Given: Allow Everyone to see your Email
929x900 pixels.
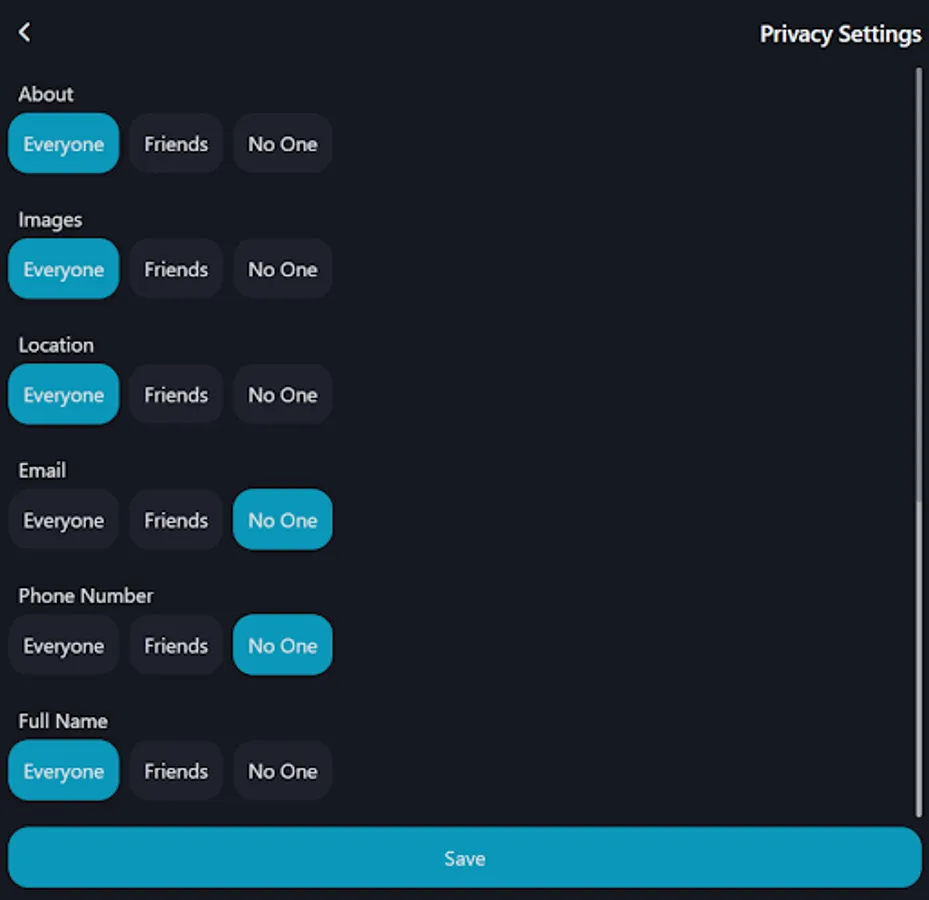Looking at the screenshot, I should (x=63, y=520).
